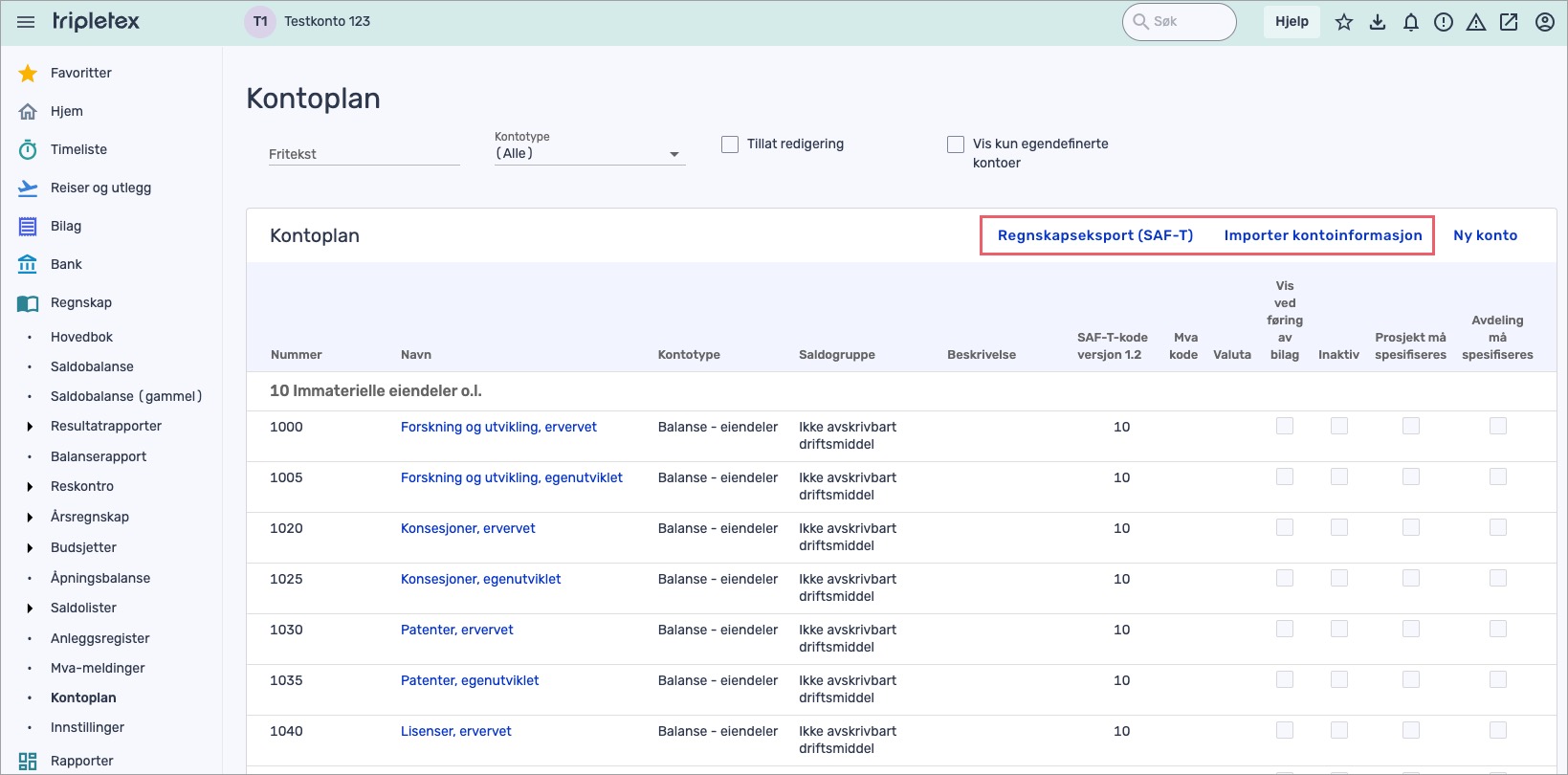This screenshot has height=775, width=1568.
Task: Expand Budsjetter submenu arrow
Action: coord(30,548)
